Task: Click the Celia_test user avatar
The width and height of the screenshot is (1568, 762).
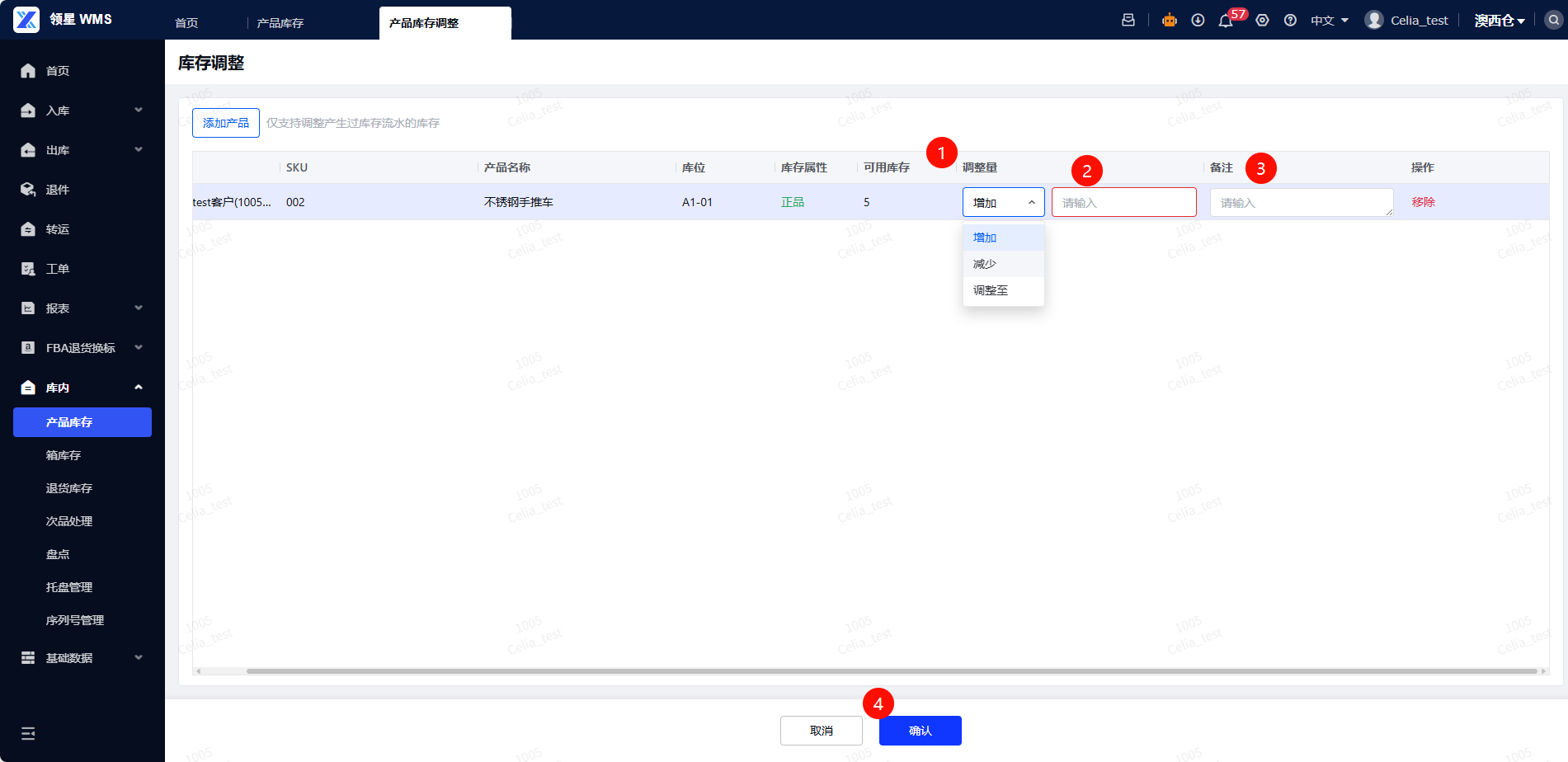Action: point(1373,20)
